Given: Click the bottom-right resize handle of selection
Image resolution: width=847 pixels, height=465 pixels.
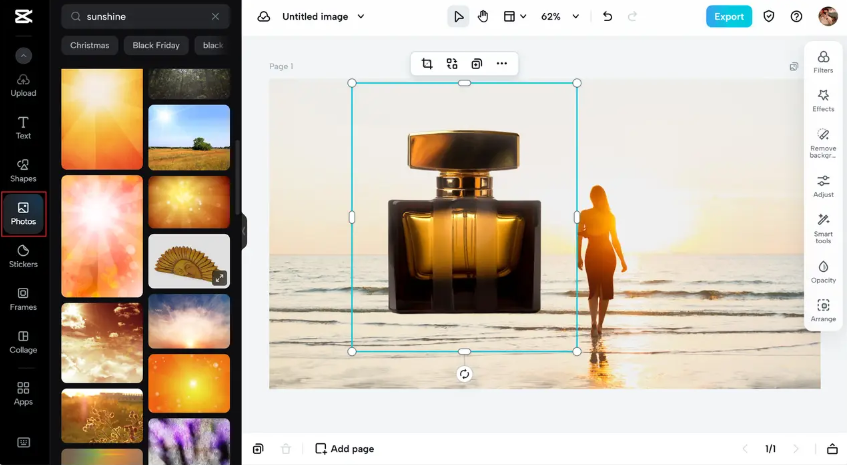Looking at the screenshot, I should point(577,352).
